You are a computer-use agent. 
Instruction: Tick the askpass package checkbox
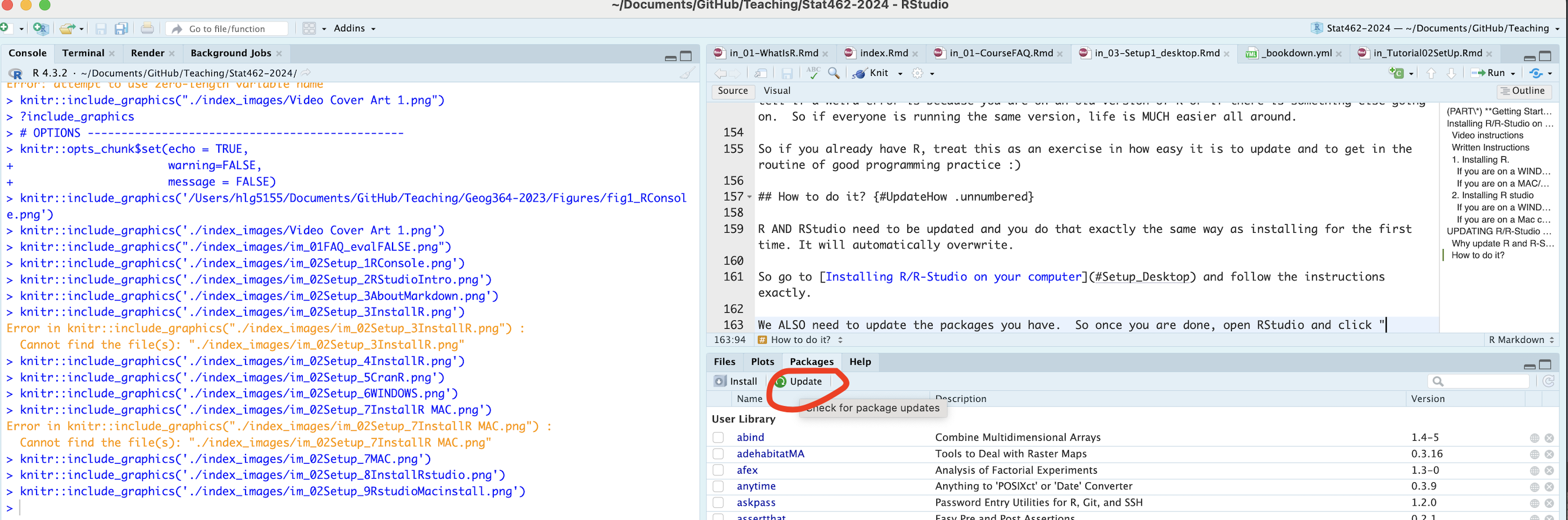click(x=718, y=503)
